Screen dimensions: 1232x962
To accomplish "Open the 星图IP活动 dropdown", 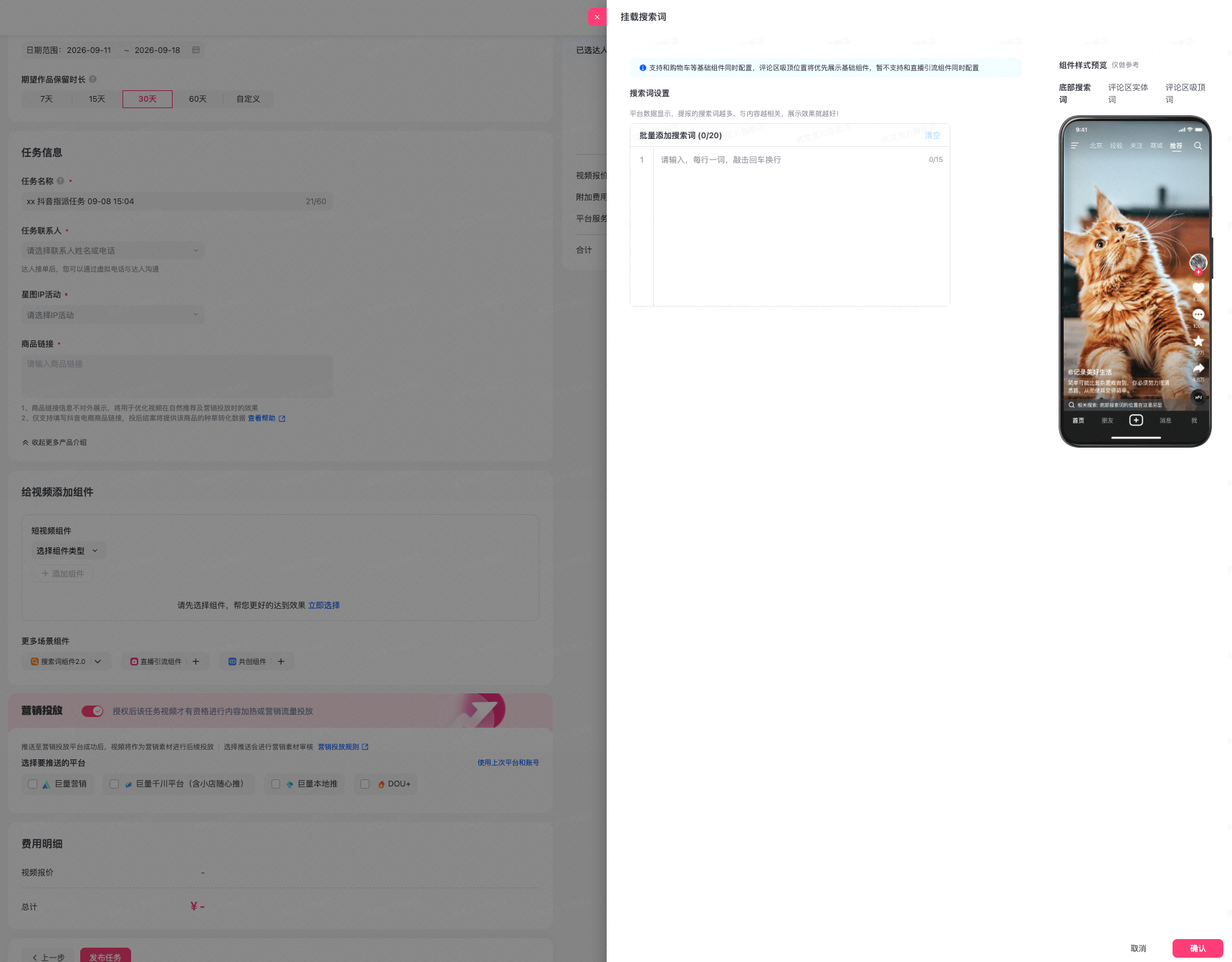I will tap(112, 315).
